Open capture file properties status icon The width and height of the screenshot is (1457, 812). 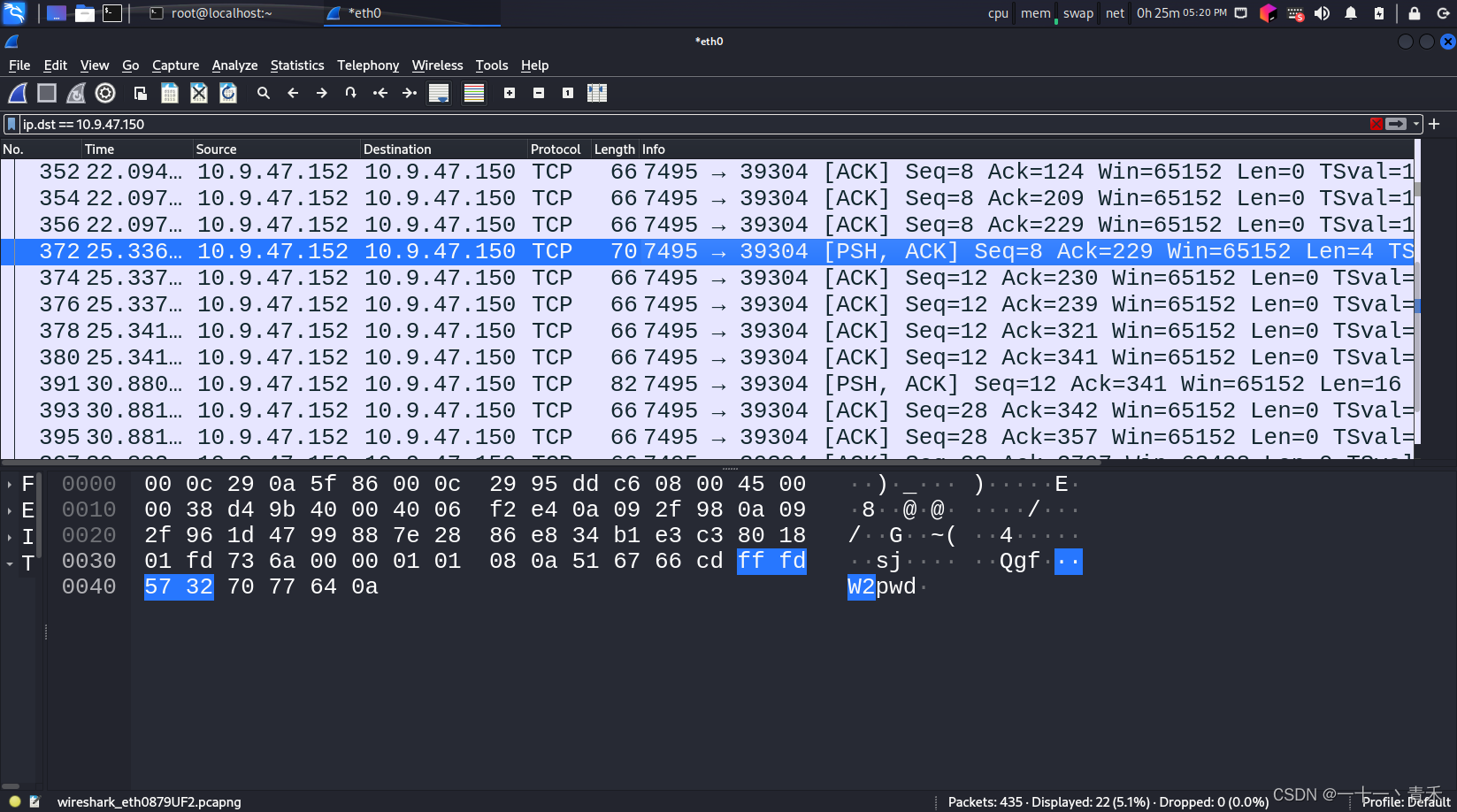click(35, 801)
